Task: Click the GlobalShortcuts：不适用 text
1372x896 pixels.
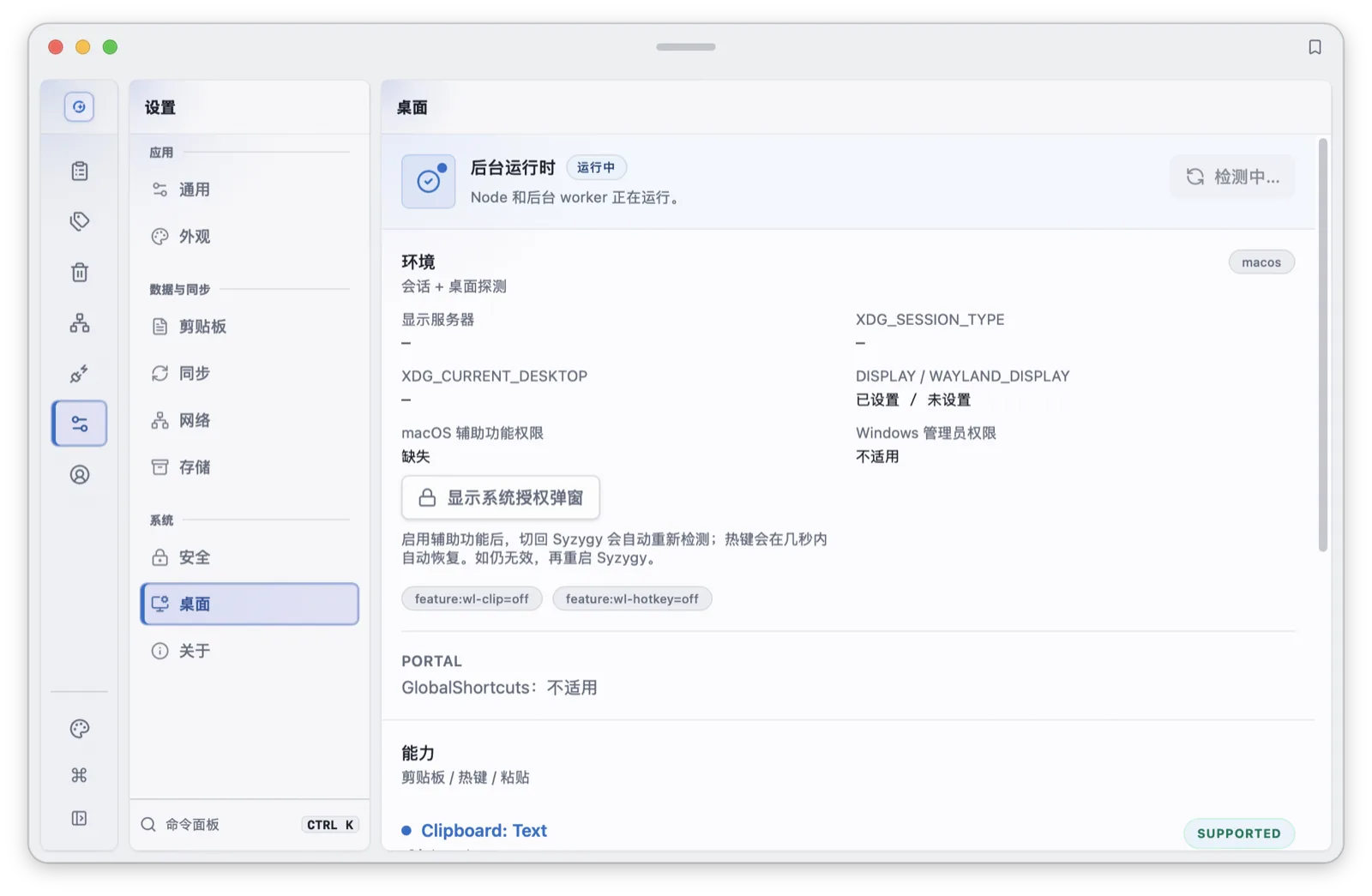Action: (499, 688)
